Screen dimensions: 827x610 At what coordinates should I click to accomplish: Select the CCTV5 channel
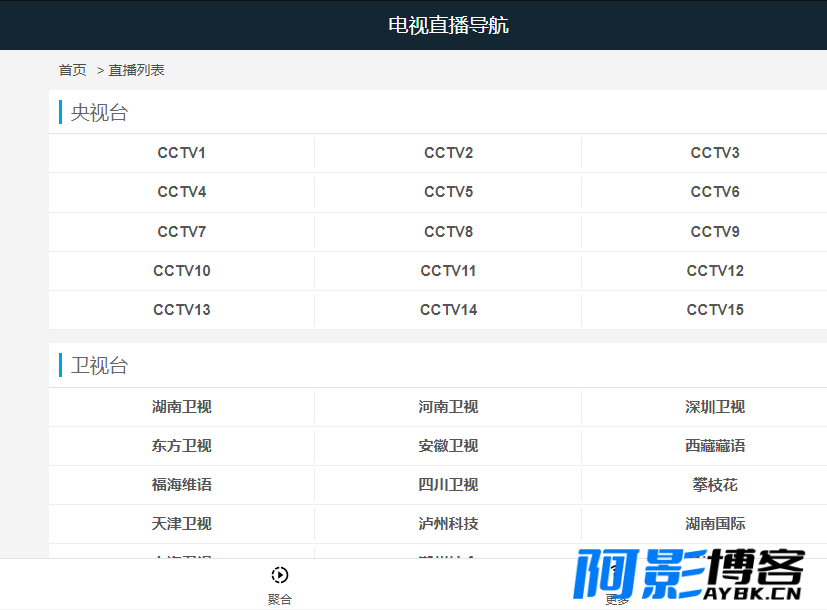coord(448,192)
